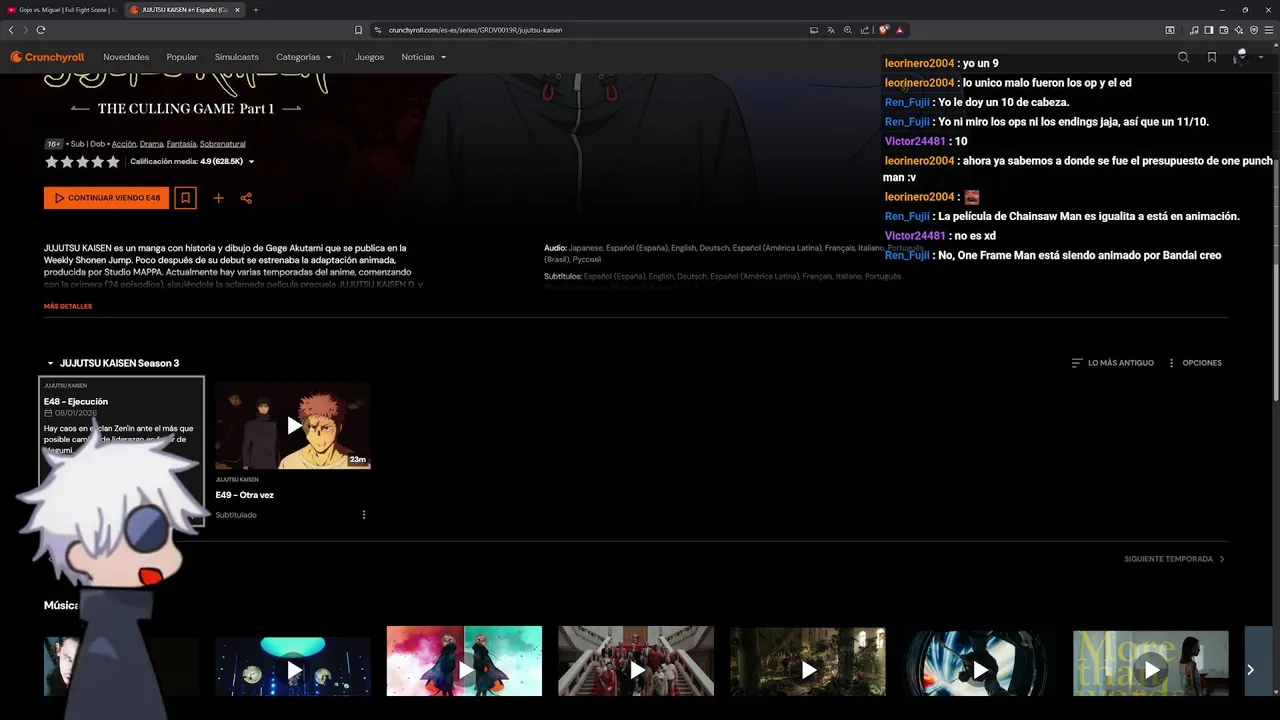This screenshot has width=1280, height=720.
Task: Open the Juegos menu item
Action: tap(369, 57)
